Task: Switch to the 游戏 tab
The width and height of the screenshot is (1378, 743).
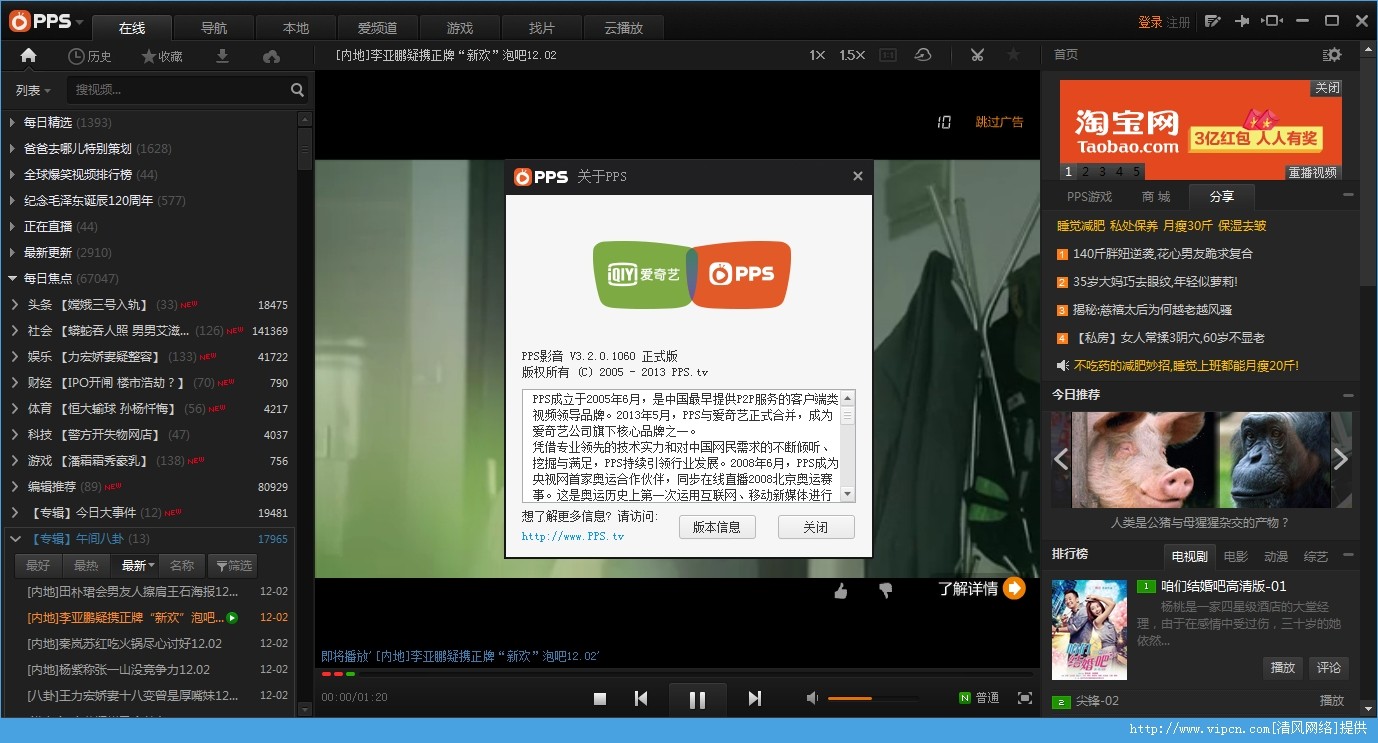Action: click(x=459, y=28)
